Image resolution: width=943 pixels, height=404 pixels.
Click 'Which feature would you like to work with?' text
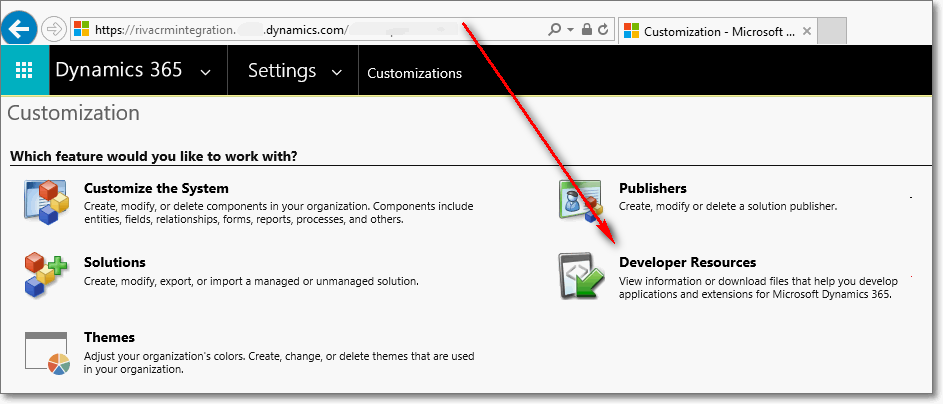click(155, 157)
